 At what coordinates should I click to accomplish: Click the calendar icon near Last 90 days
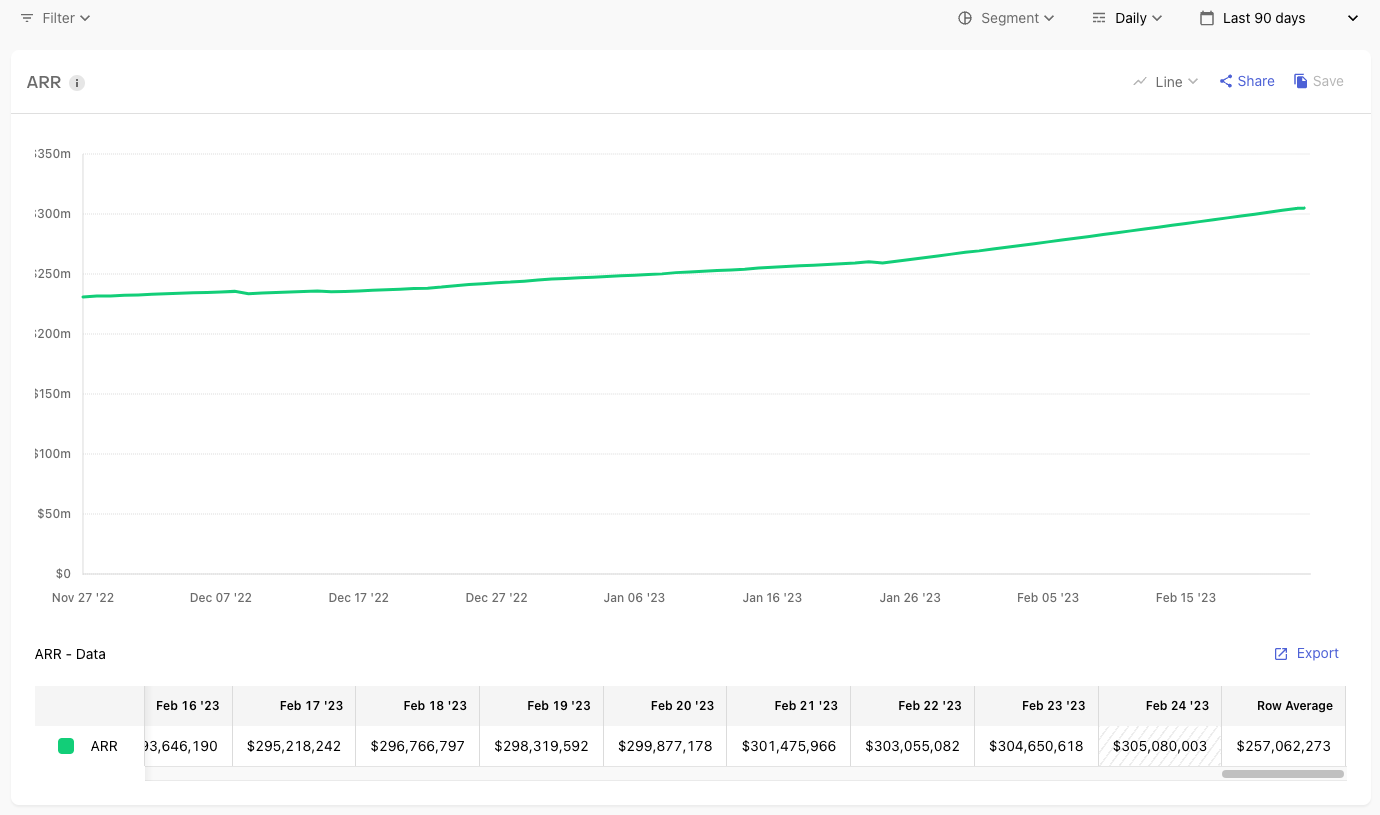(1207, 18)
